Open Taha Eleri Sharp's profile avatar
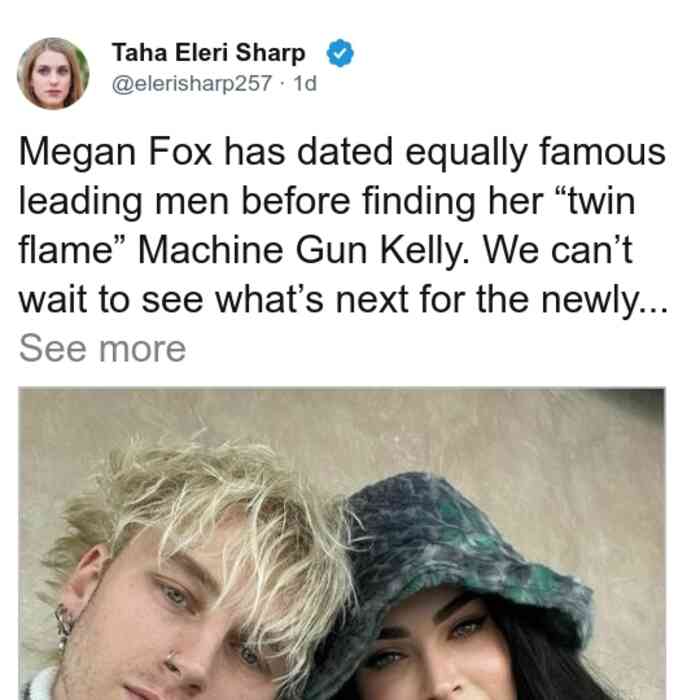 [53, 74]
